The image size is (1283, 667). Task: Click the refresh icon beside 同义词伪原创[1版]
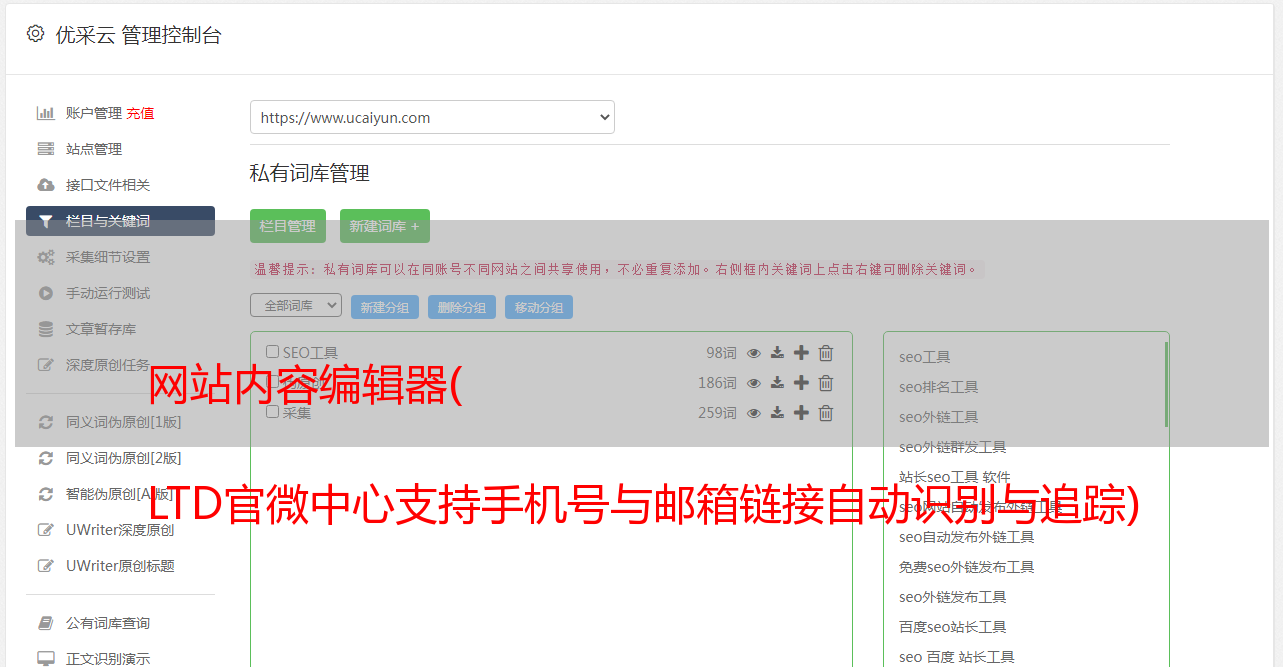coord(46,422)
